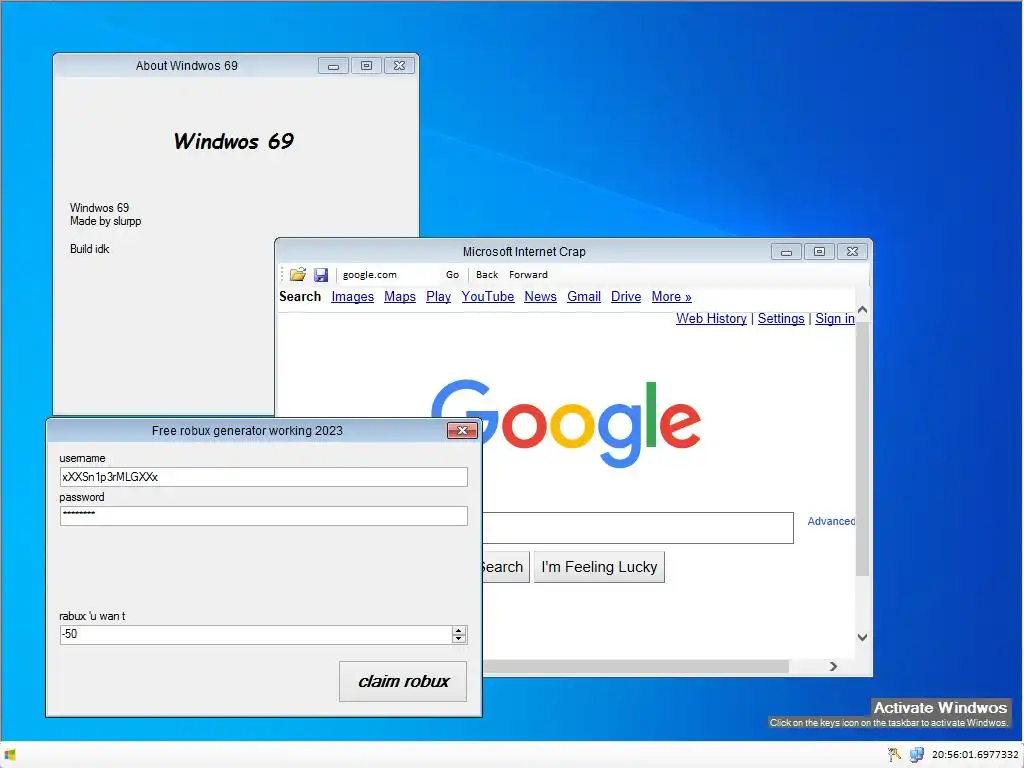Click the 'rabux u wan t' label

click(x=92, y=616)
